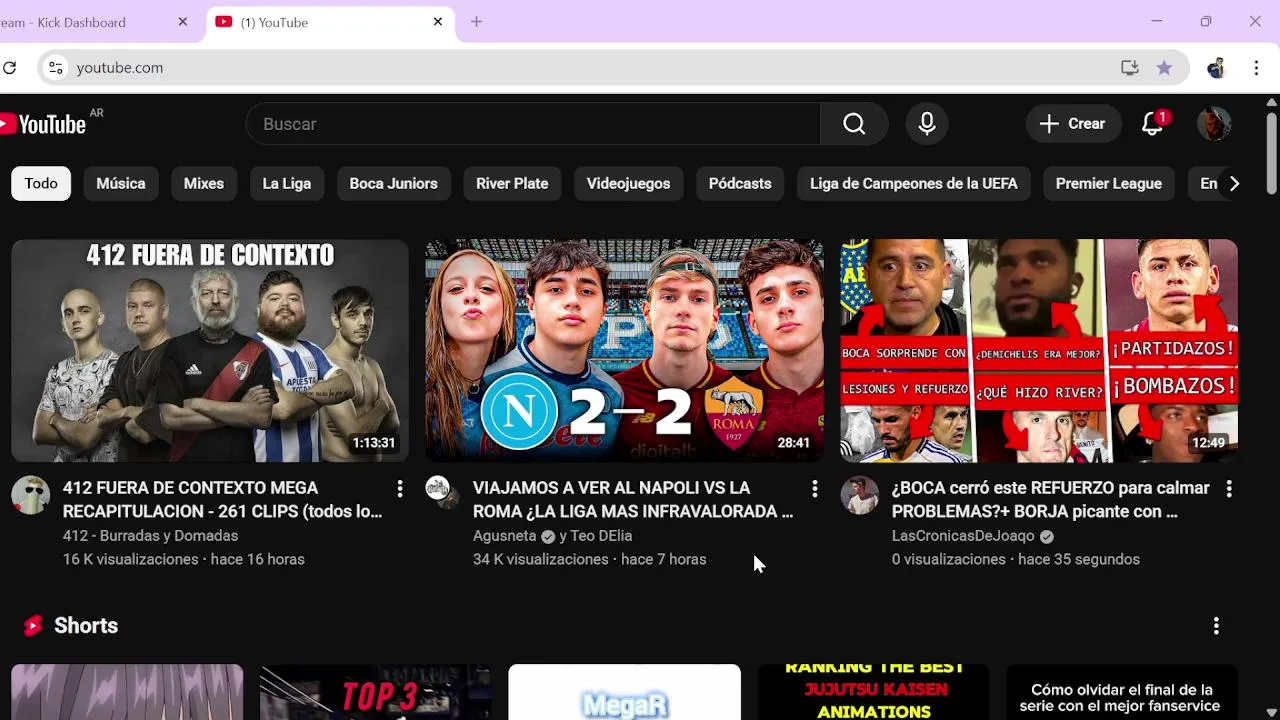1280x720 pixels.
Task: Close the YouTube tab
Action: (x=437, y=22)
